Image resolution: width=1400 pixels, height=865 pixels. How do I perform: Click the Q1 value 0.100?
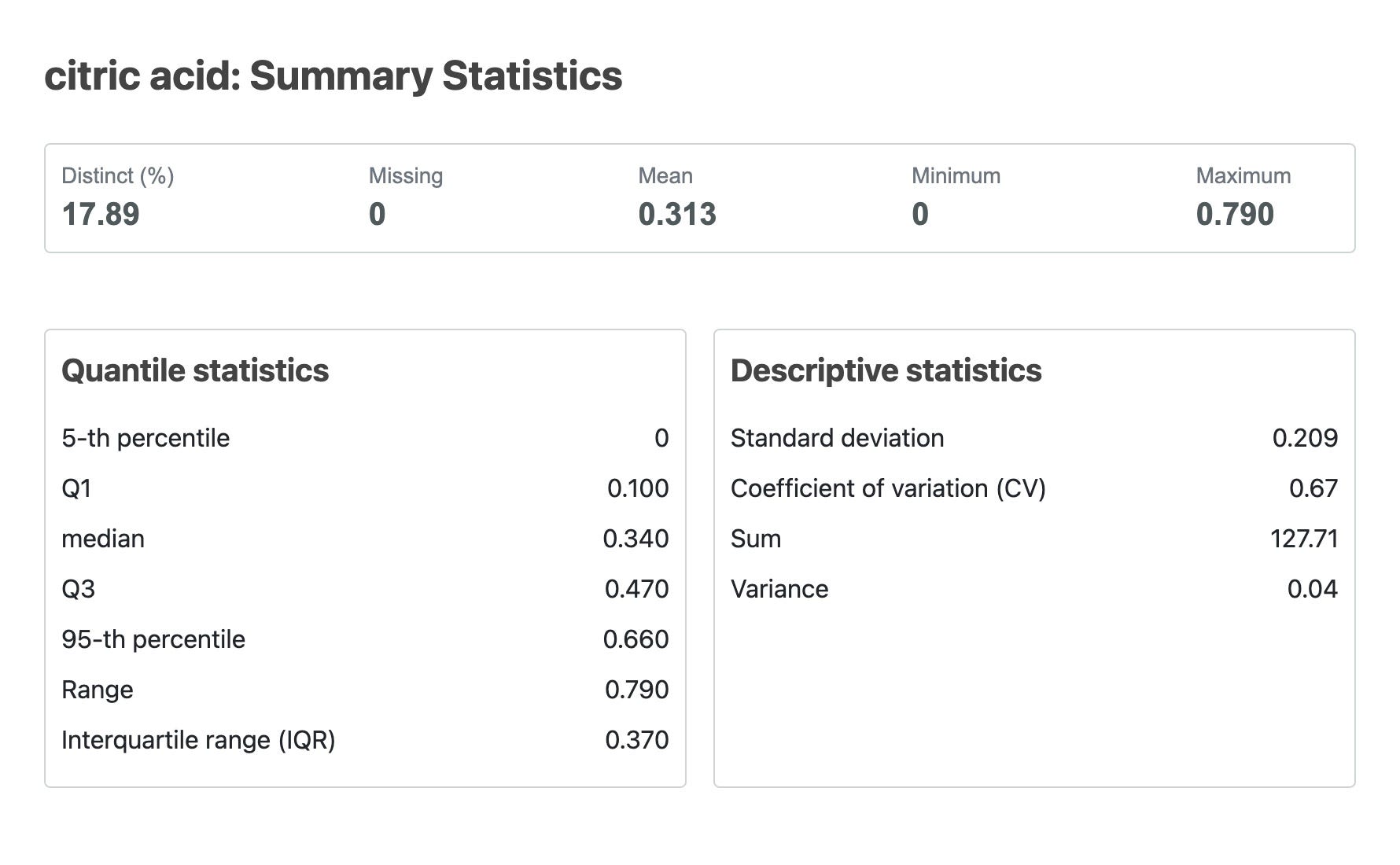point(638,488)
